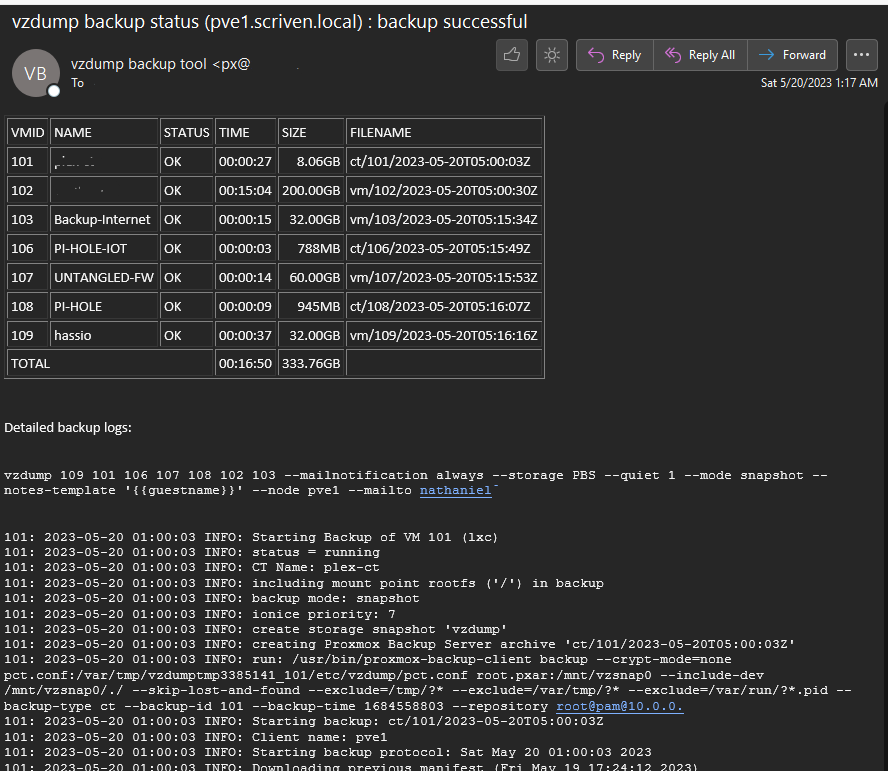This screenshot has width=888, height=771.
Task: Click log line ionice priority: 7
Action: tap(199, 614)
